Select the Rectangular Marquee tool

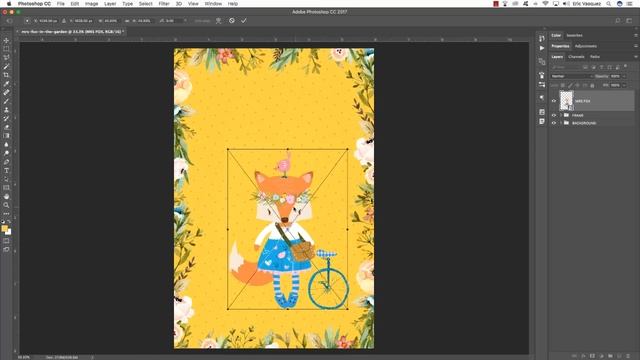[x=6, y=49]
